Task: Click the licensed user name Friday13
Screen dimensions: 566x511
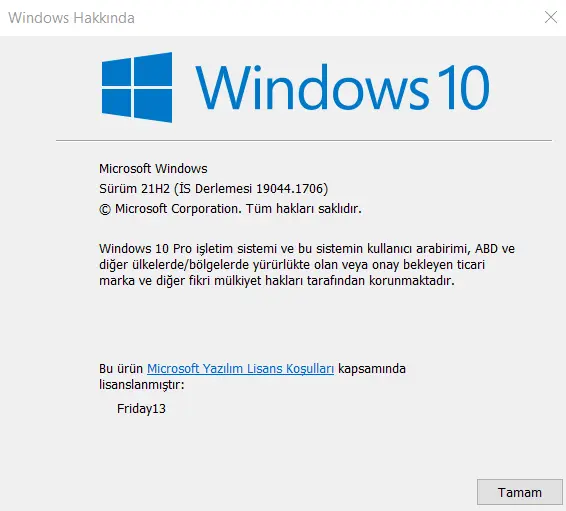Action: pyautogui.click(x=141, y=409)
